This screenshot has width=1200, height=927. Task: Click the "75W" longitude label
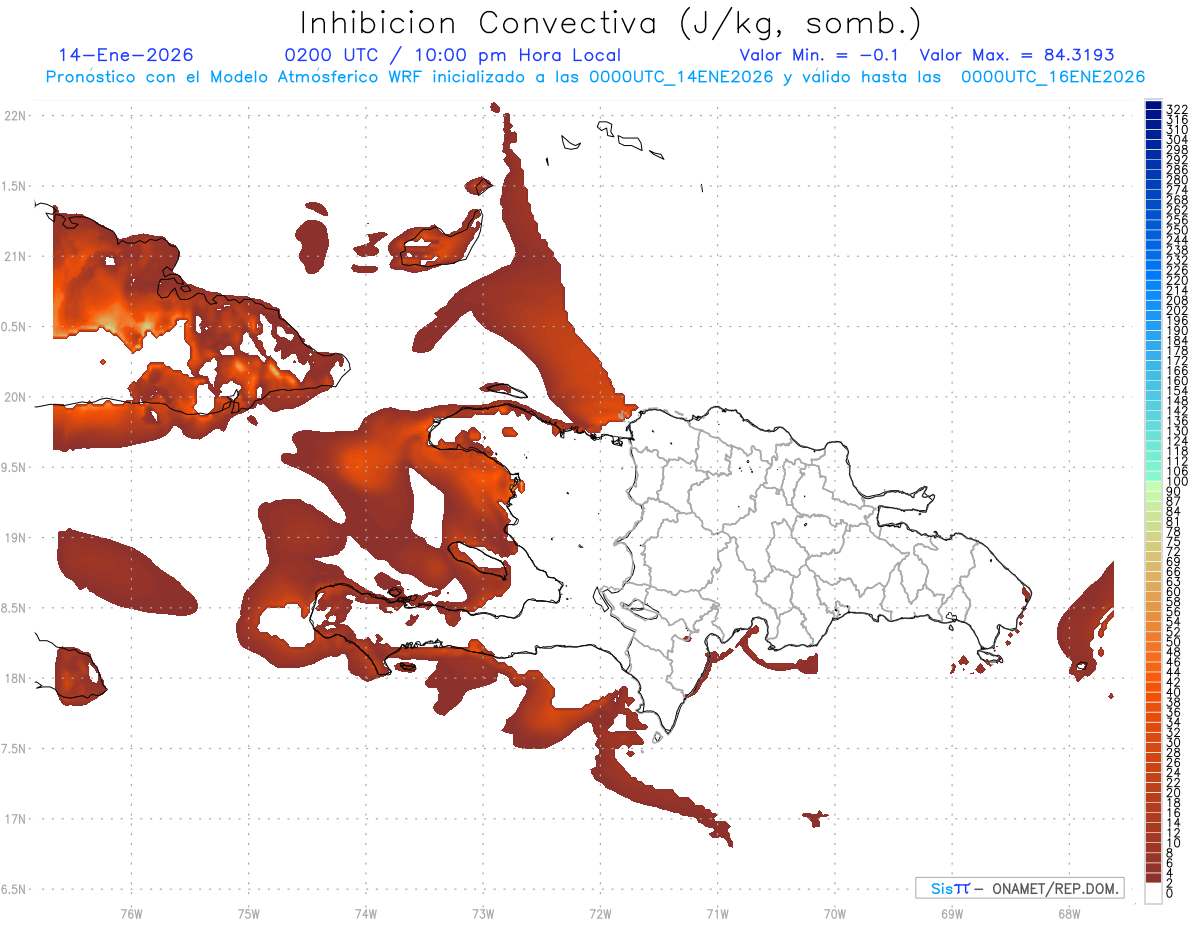248,912
